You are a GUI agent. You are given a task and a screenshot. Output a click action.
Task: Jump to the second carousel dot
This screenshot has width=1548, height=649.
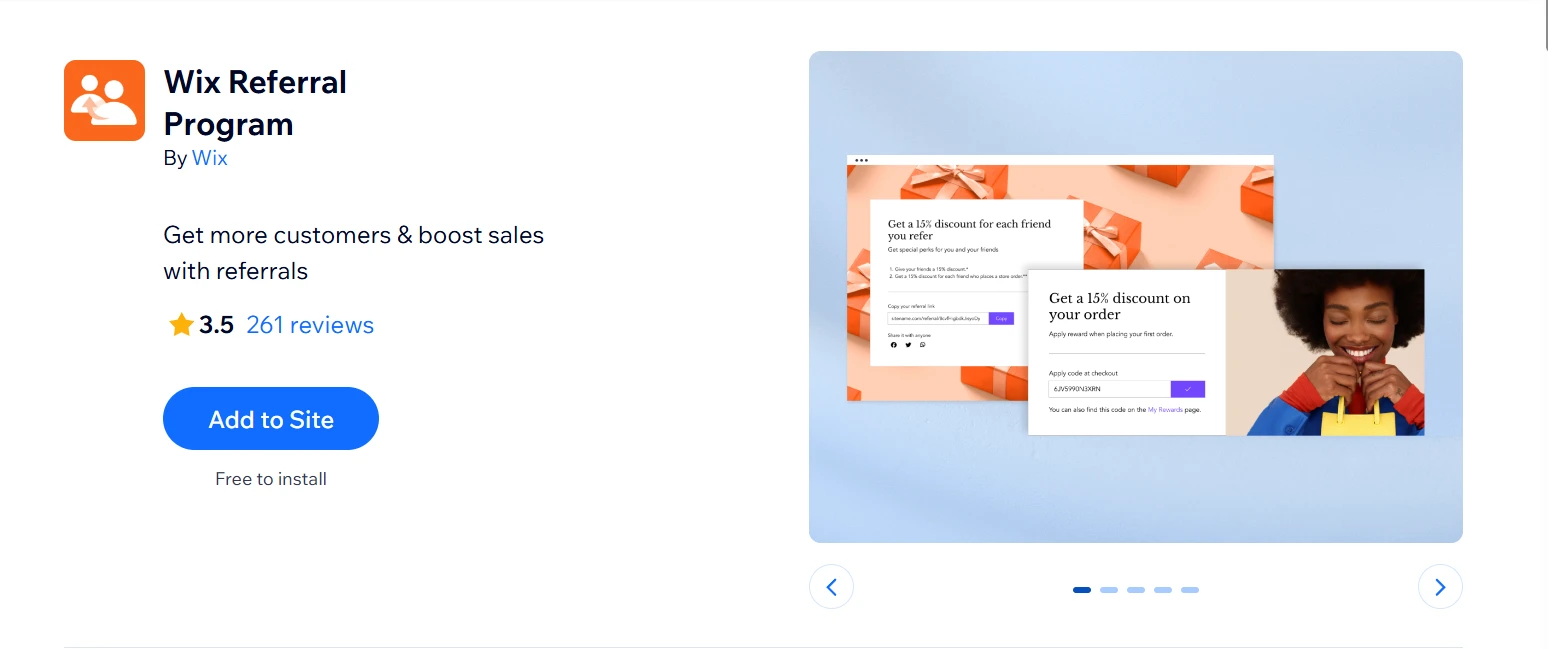[1109, 590]
